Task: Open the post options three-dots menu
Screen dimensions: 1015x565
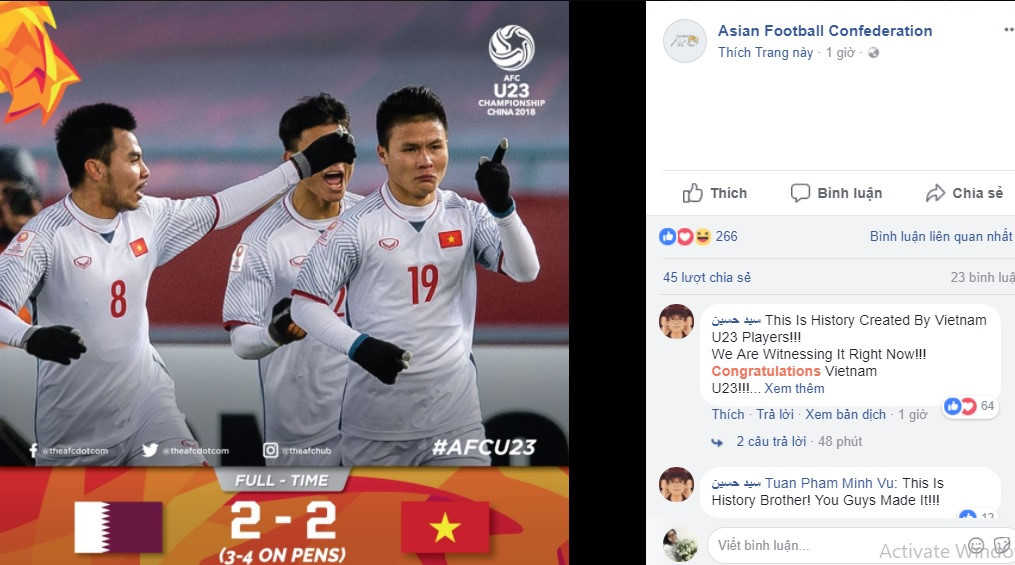Action: pyautogui.click(x=1009, y=30)
